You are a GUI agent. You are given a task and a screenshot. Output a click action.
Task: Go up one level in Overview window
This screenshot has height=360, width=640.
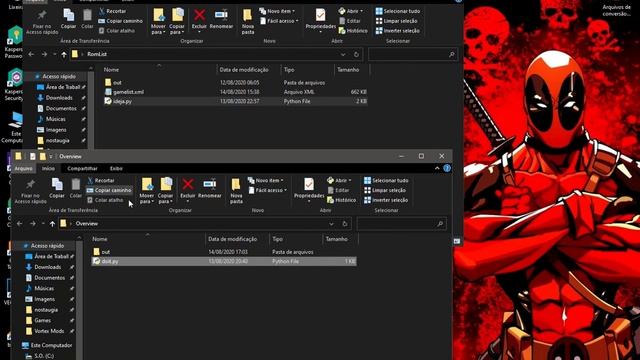coord(52,224)
